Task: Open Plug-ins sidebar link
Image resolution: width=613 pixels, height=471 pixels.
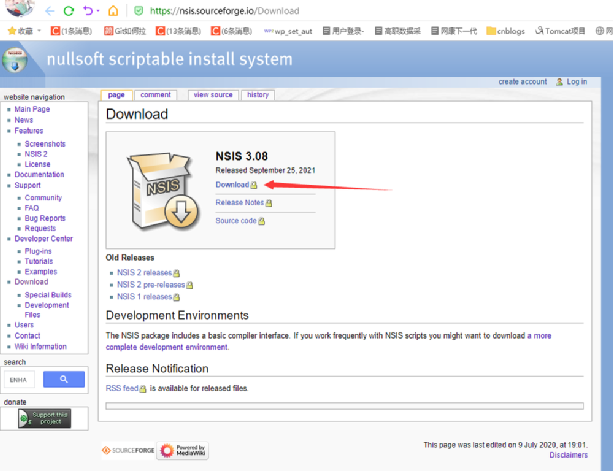Action: (38, 251)
